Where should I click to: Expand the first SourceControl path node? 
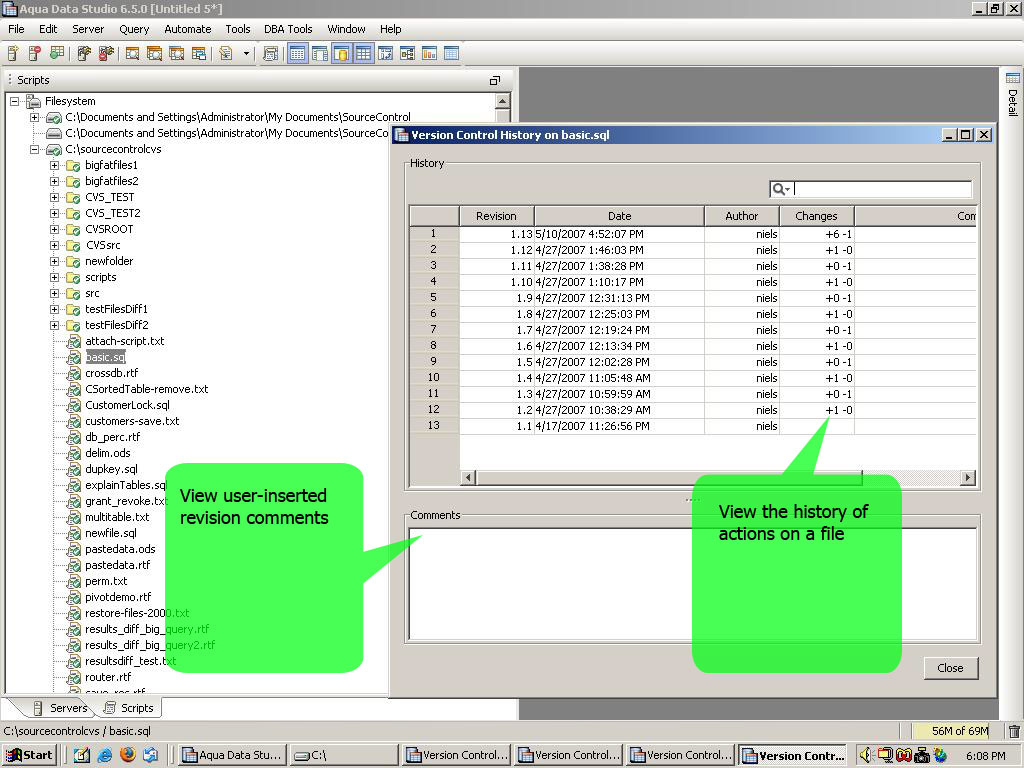click(x=34, y=118)
